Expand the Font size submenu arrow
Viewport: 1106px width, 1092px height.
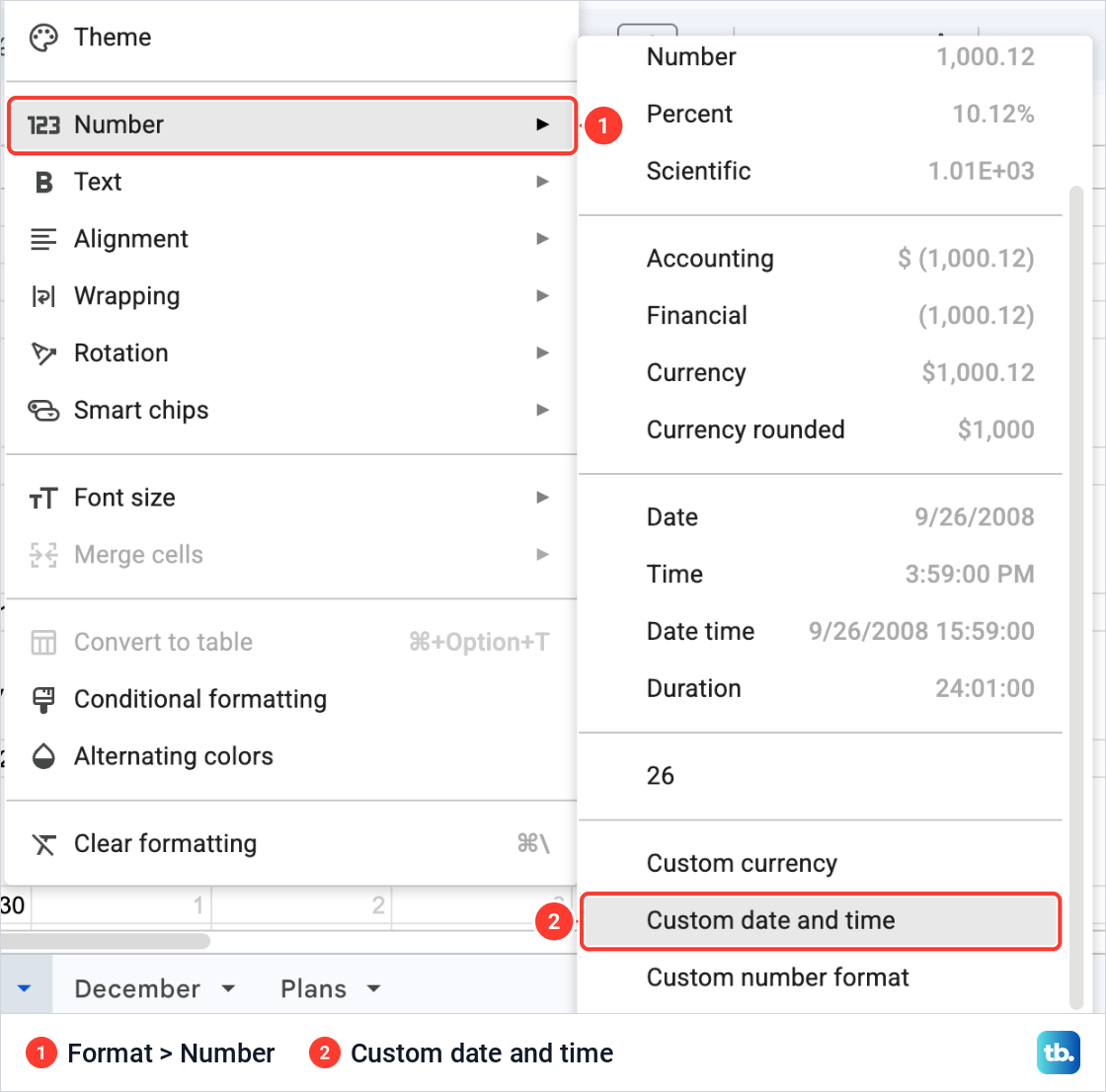click(x=542, y=498)
